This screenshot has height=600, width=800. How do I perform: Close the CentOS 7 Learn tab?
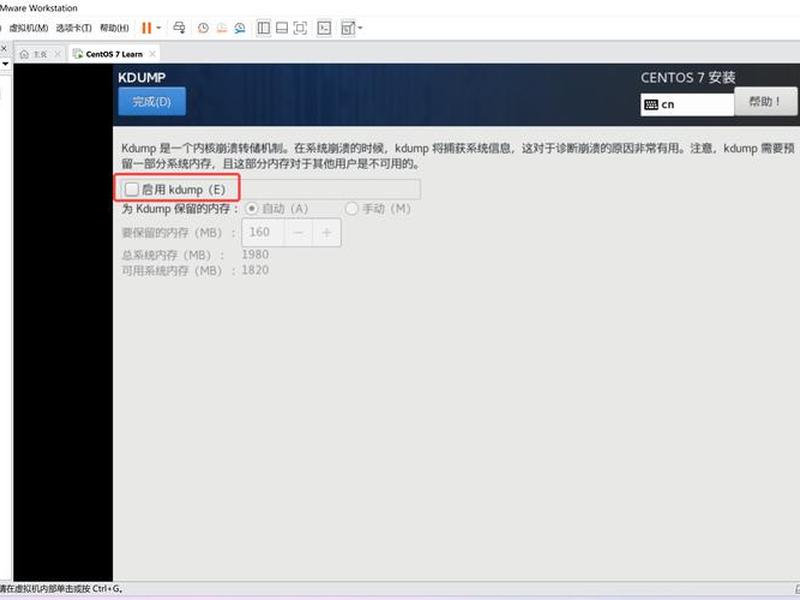[x=152, y=54]
